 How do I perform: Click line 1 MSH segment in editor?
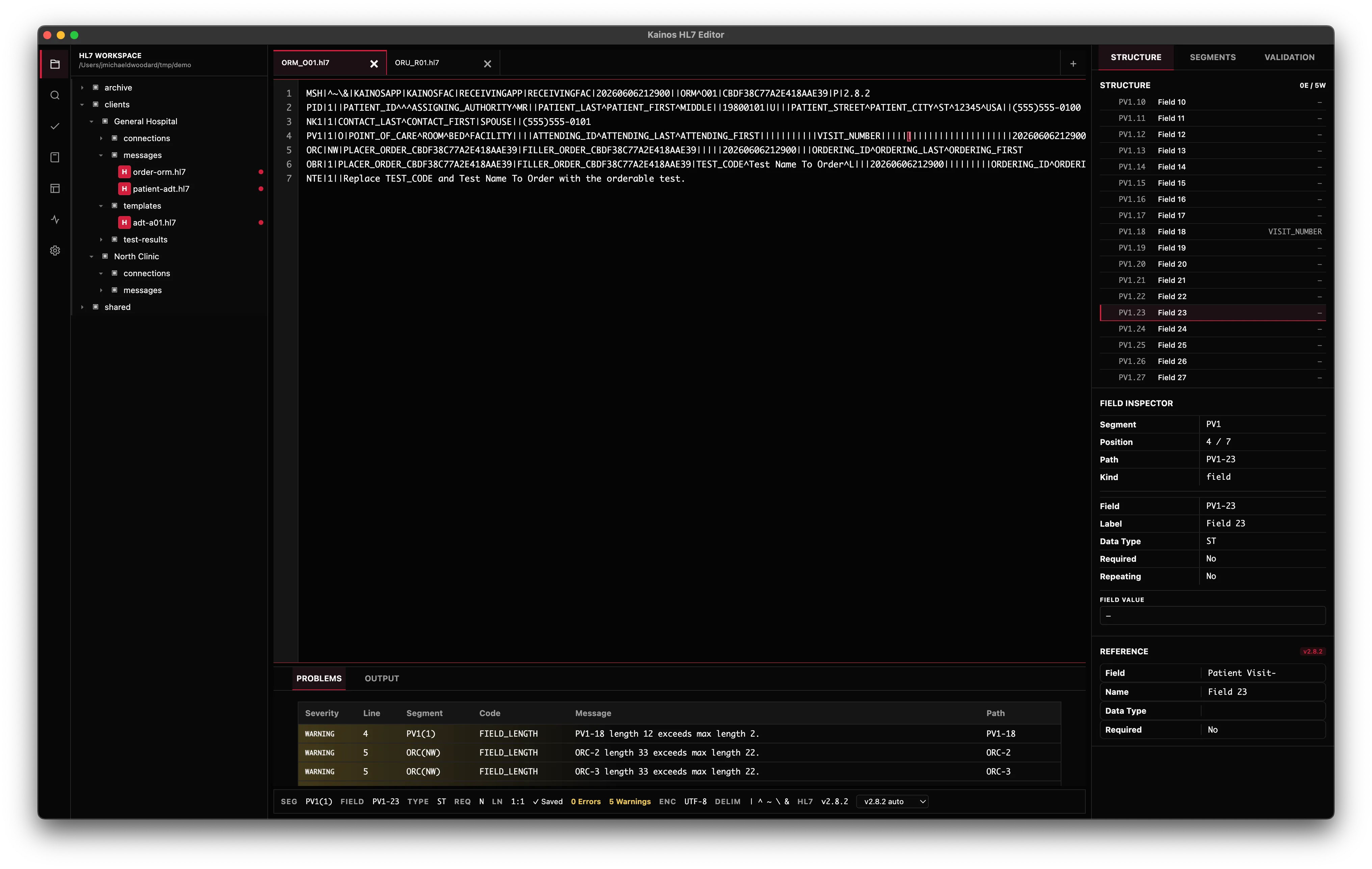[x=588, y=93]
